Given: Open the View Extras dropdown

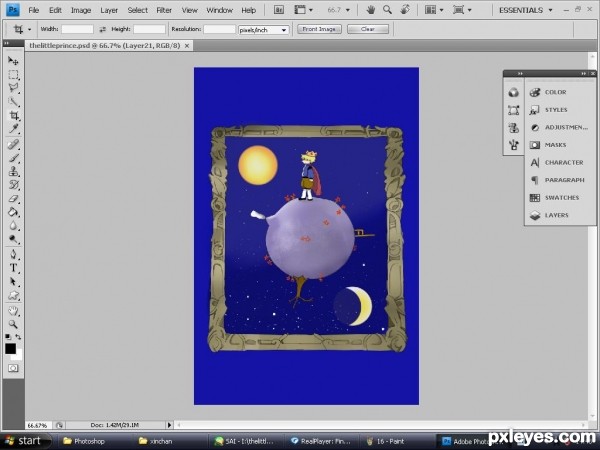Looking at the screenshot, I should tap(303, 10).
